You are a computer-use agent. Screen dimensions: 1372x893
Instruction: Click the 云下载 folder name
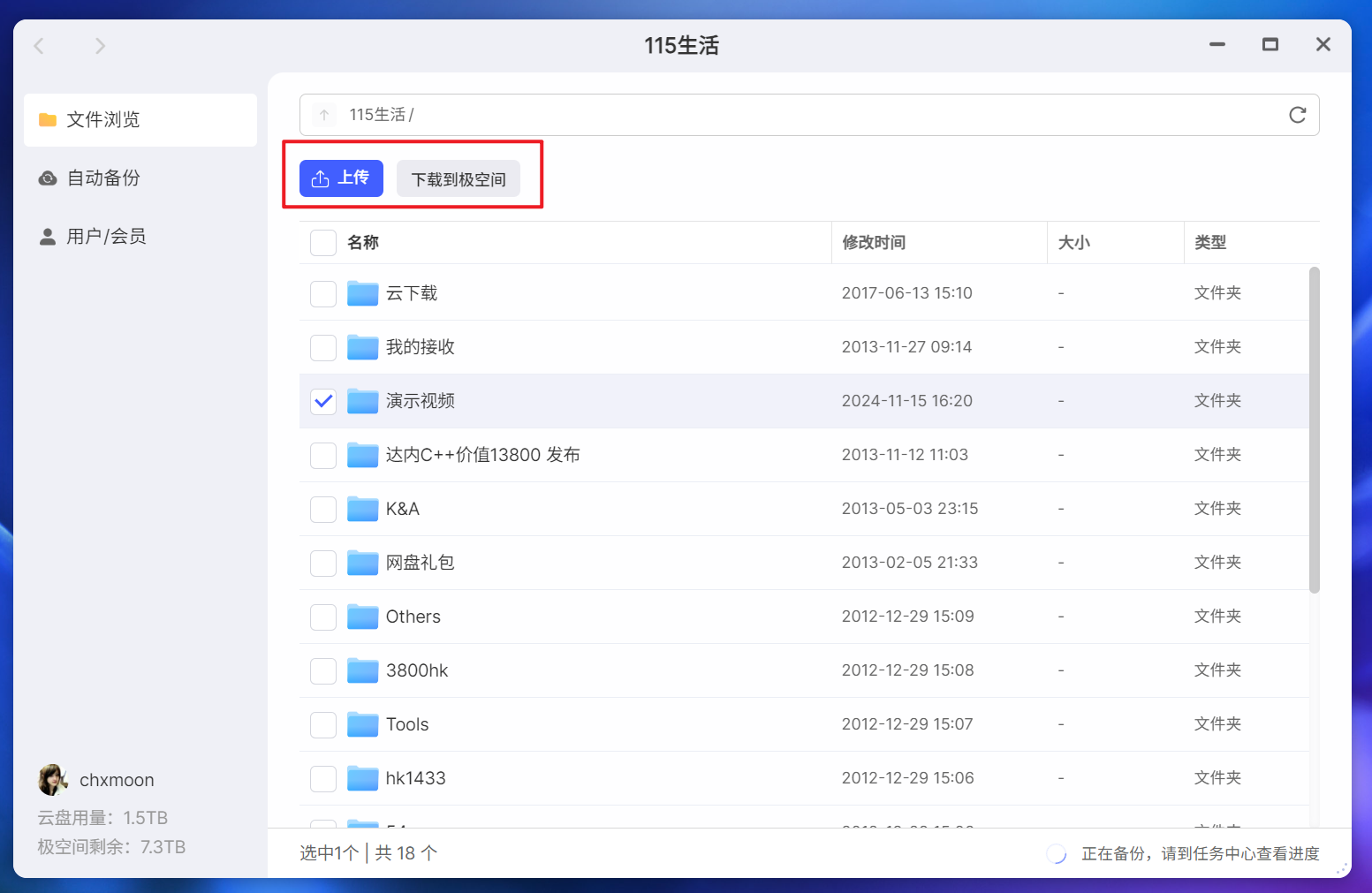(x=412, y=293)
